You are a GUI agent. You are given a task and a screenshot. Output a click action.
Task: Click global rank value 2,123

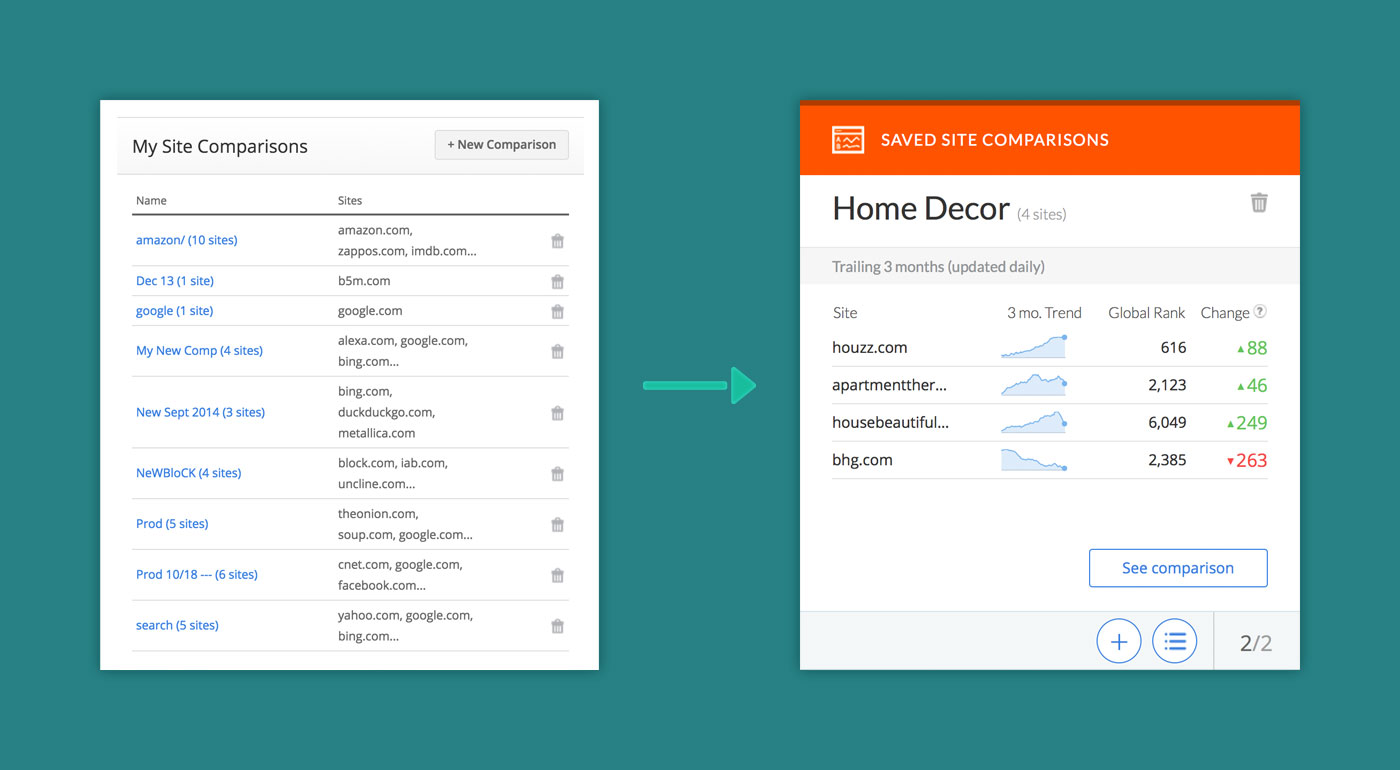click(1167, 385)
